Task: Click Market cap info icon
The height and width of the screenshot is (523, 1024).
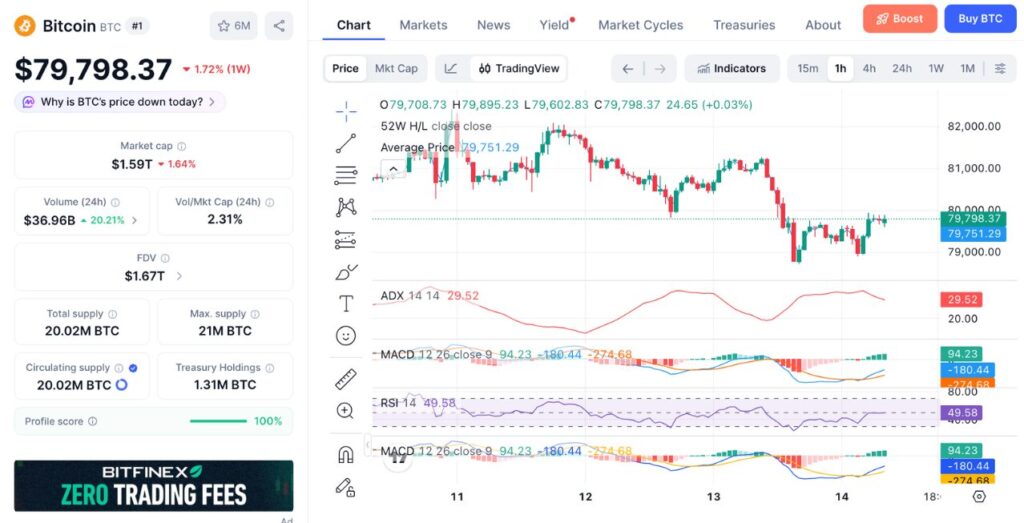Action: 182,146
